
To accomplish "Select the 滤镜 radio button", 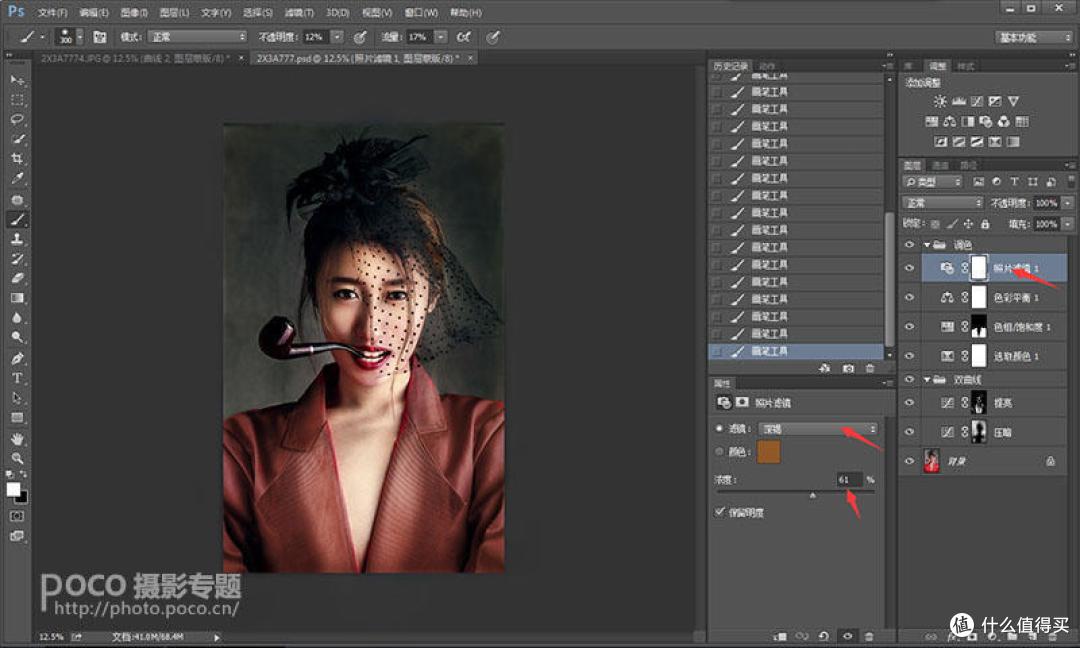I will point(720,428).
